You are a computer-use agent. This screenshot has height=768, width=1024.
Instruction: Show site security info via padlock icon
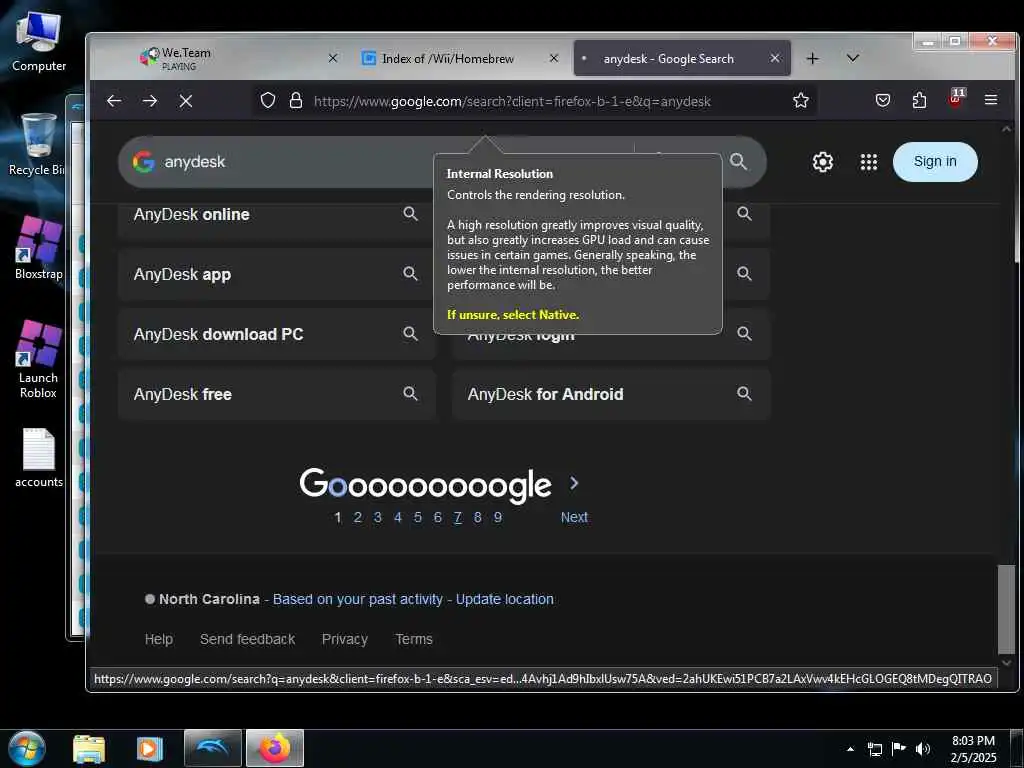296,101
